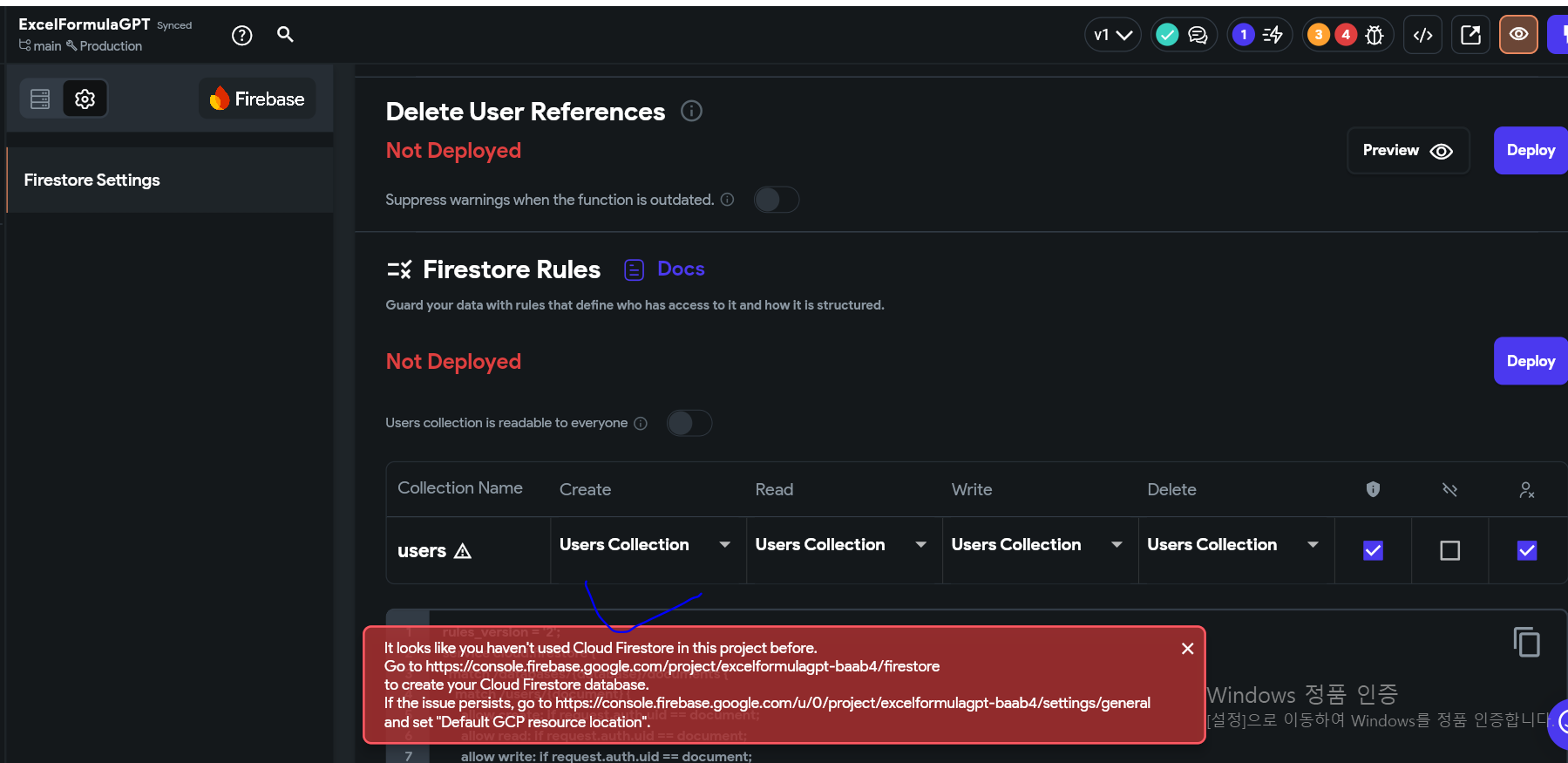Open the bug debug icon
Screen dimensions: 1568x763
[x=1375, y=35]
